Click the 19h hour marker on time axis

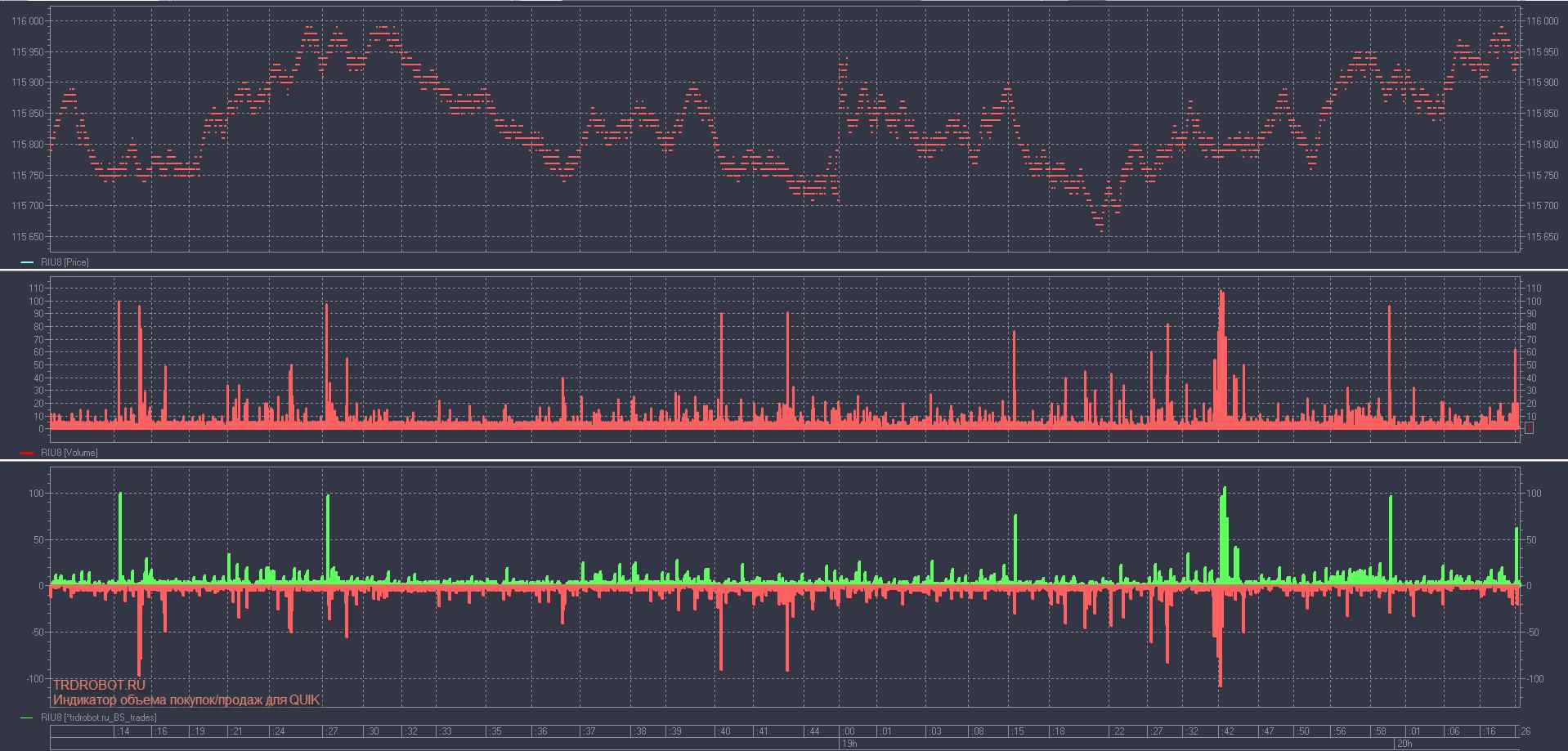coord(849,744)
